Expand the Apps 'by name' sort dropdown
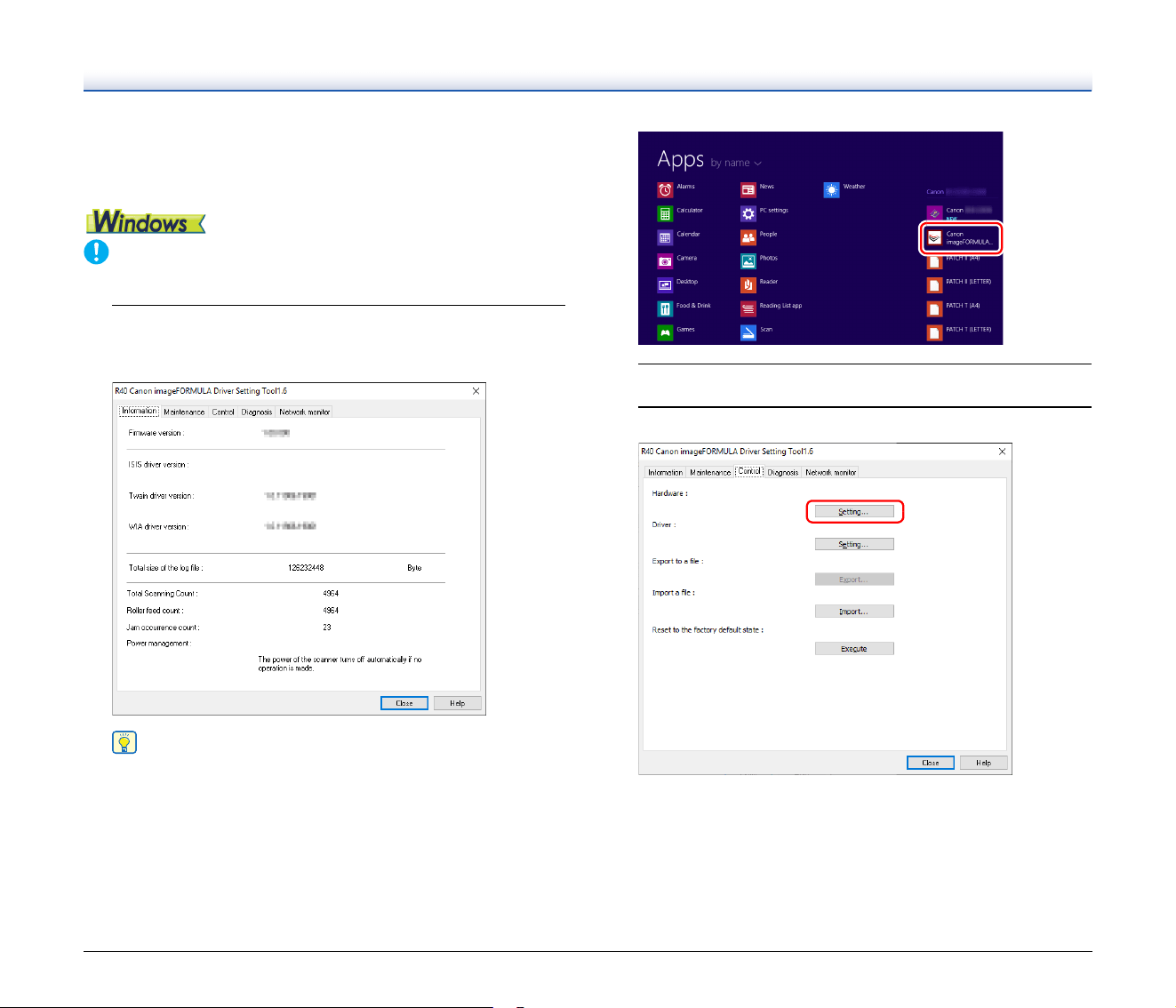The height and width of the screenshot is (1008, 1176). tap(736, 164)
